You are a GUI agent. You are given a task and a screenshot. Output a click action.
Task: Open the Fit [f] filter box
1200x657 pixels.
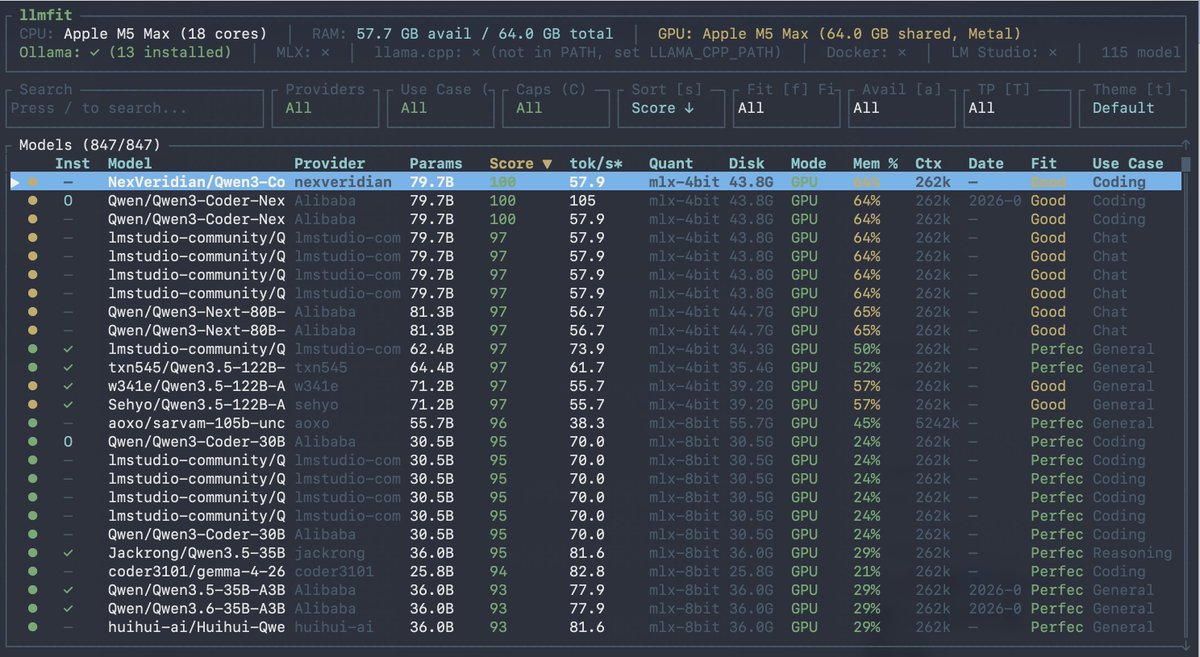click(786, 107)
